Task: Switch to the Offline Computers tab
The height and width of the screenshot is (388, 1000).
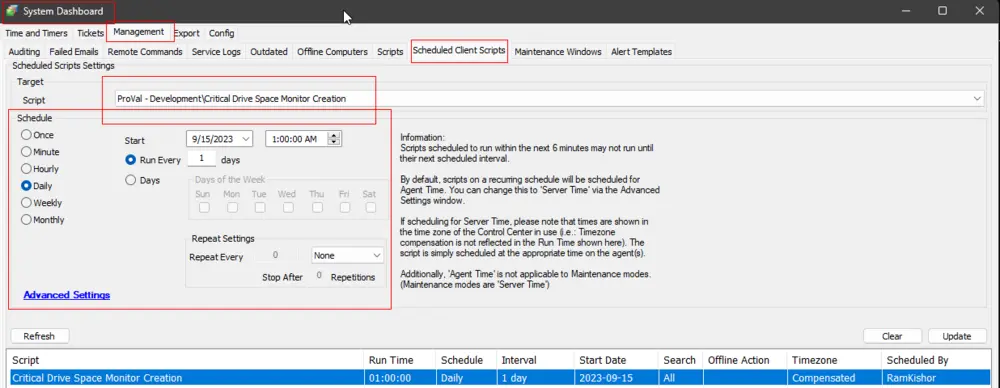Action: (332, 52)
